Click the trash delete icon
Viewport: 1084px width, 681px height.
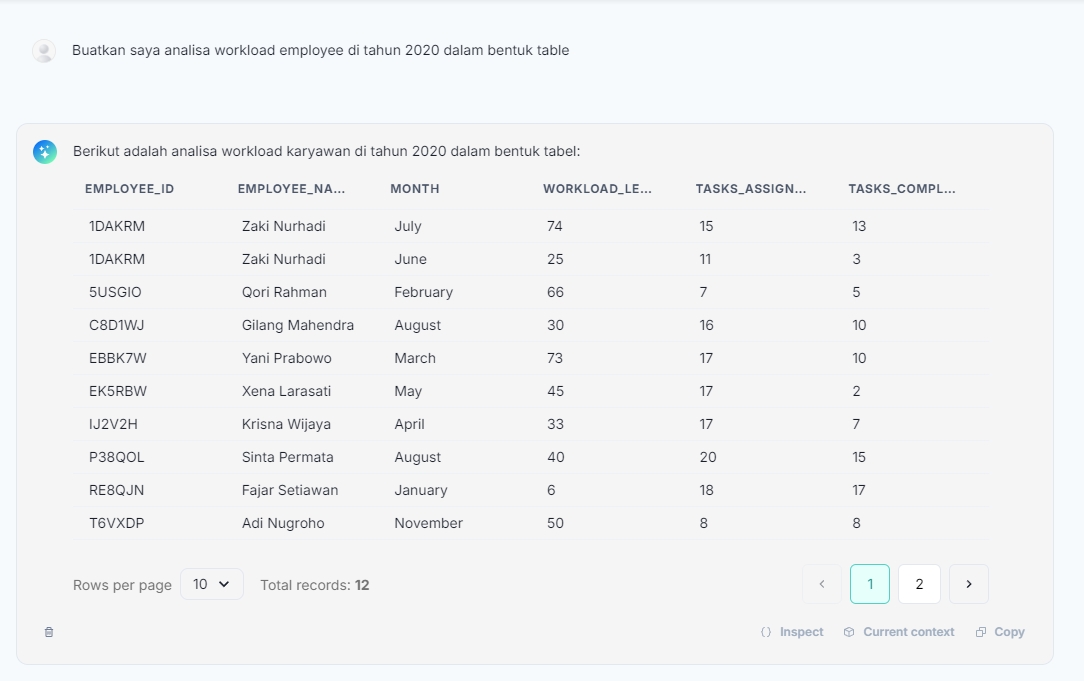pyautogui.click(x=49, y=632)
